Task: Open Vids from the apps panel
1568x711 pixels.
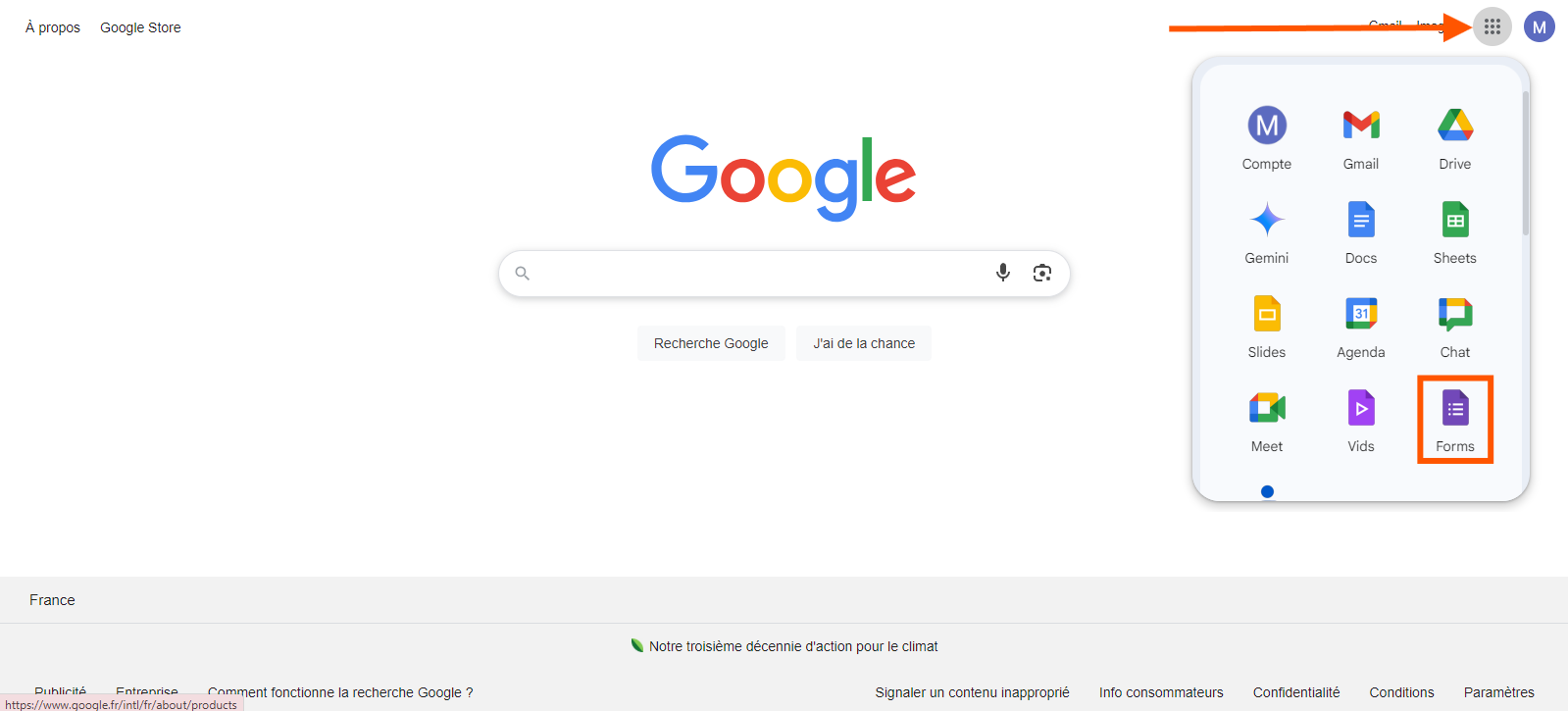Action: [x=1361, y=421]
